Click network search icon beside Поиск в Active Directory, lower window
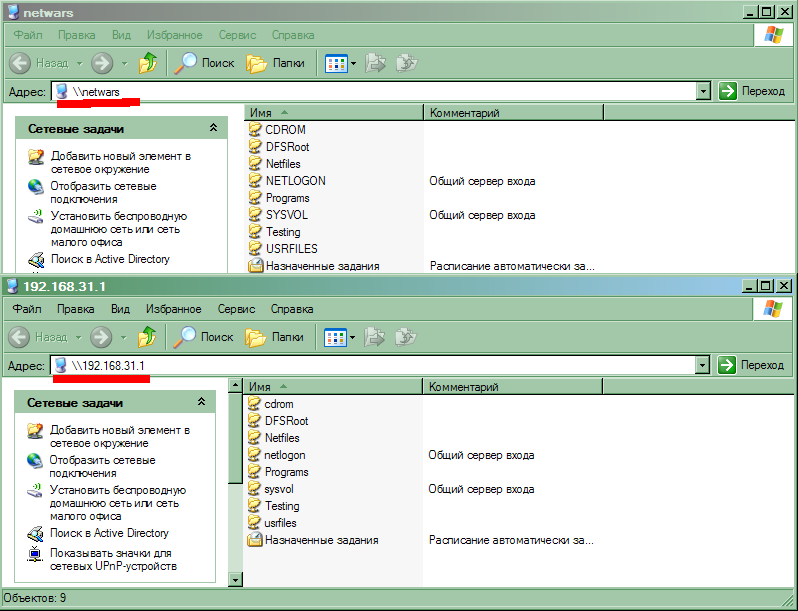 [35, 534]
